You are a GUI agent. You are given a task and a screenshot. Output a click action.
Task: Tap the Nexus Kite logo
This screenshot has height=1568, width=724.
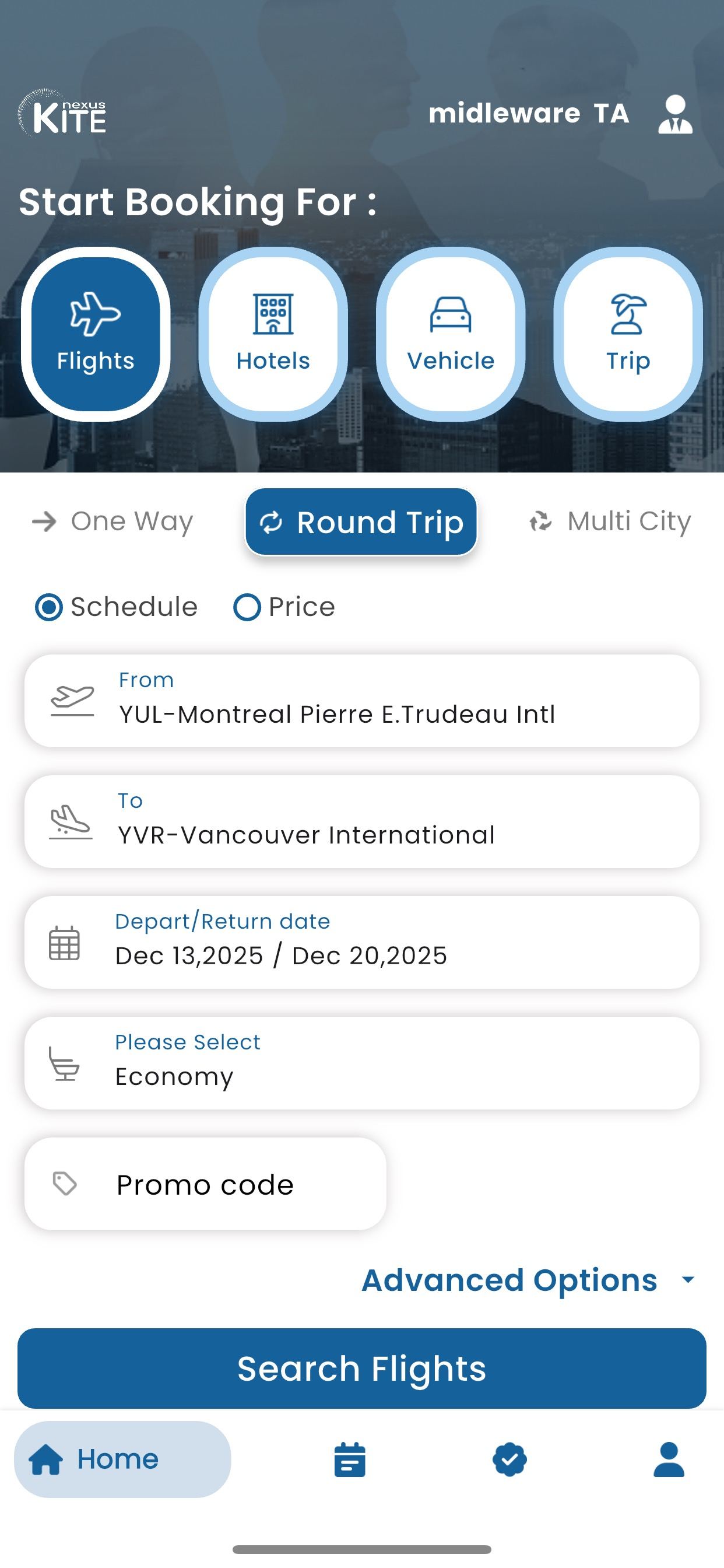[x=63, y=114]
